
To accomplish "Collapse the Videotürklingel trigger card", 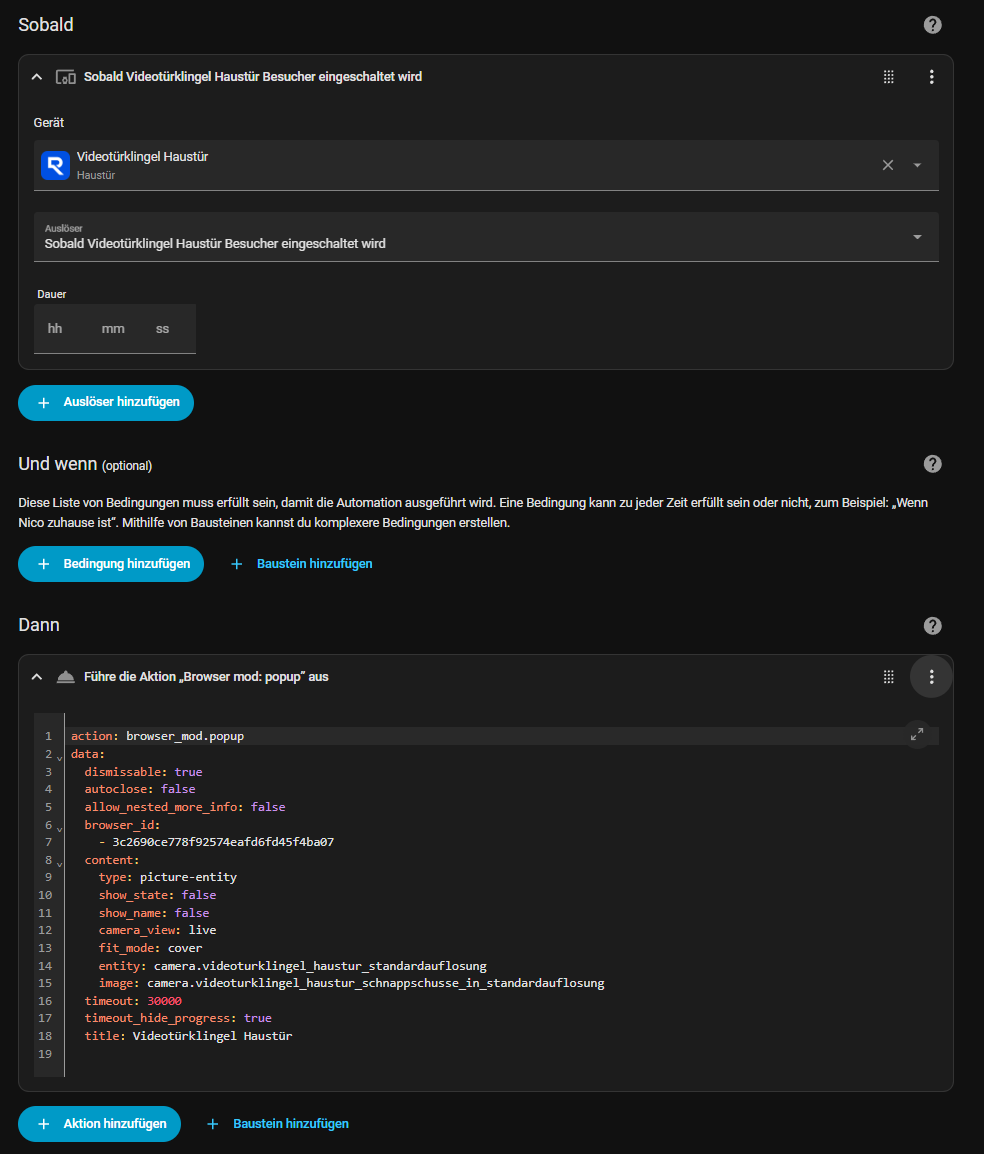I will [x=37, y=77].
